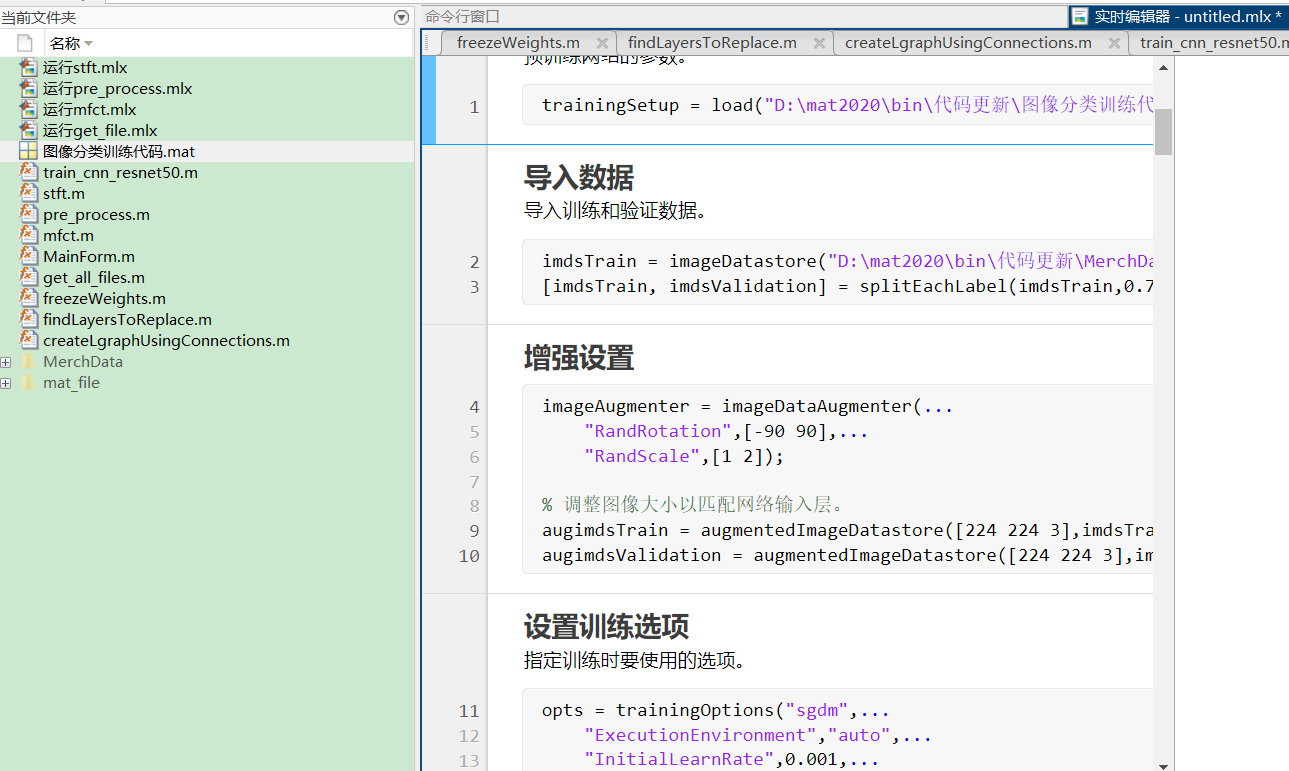The height and width of the screenshot is (771, 1289).
Task: Click the mat_file folder icon
Action: 28,383
